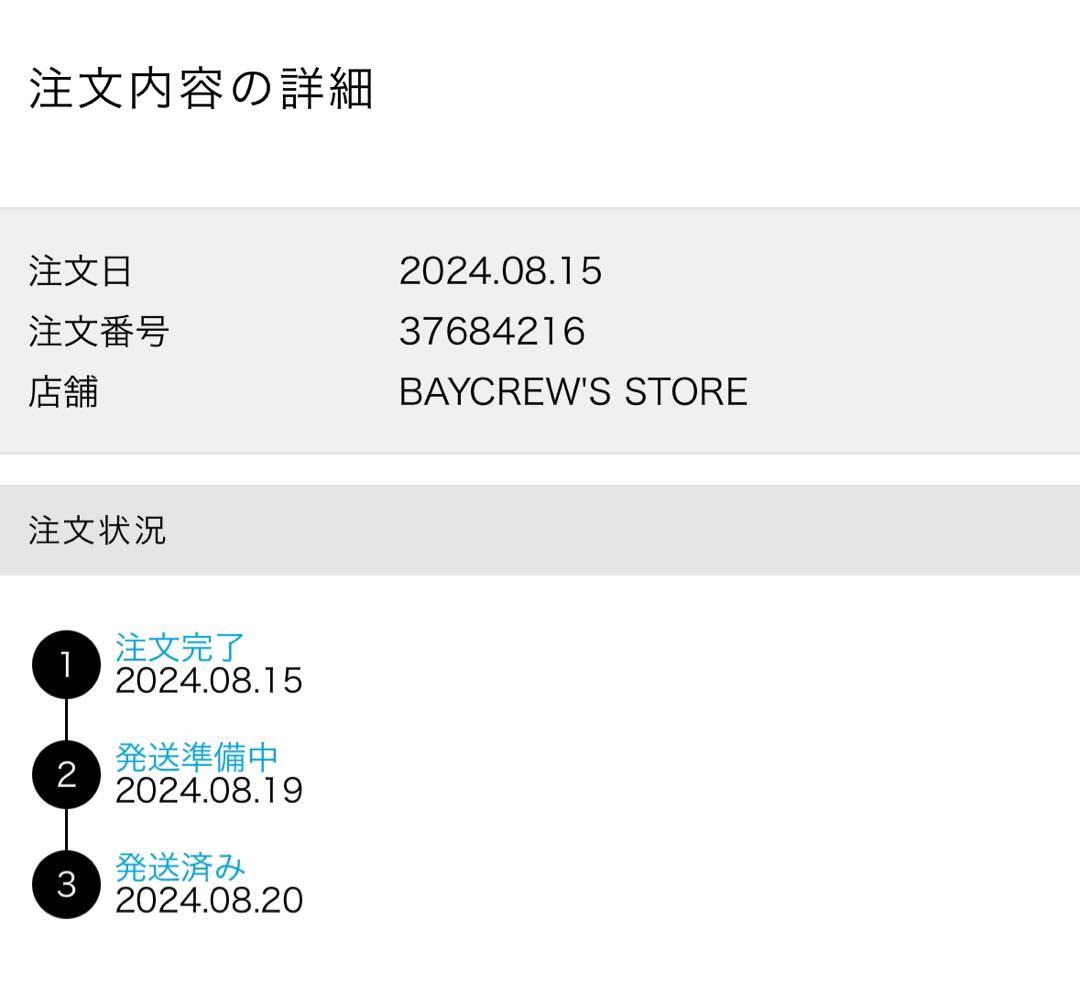
Task: Click the step 2 circle icon
Action: click(66, 775)
